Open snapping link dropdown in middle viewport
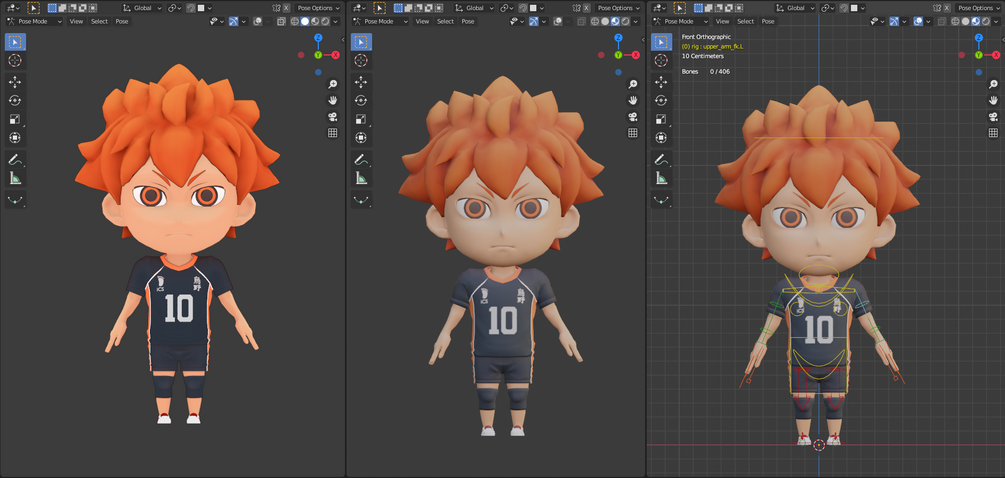This screenshot has height=478, width=1005. pos(508,8)
